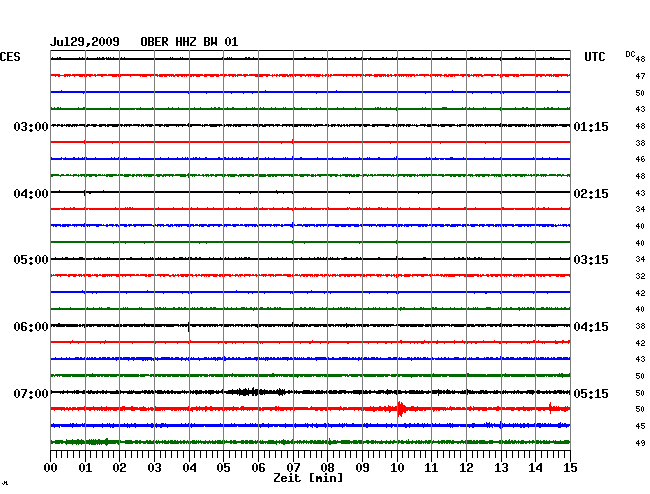Click the DC column header
This screenshot has height=494, width=650.
click(x=630, y=54)
